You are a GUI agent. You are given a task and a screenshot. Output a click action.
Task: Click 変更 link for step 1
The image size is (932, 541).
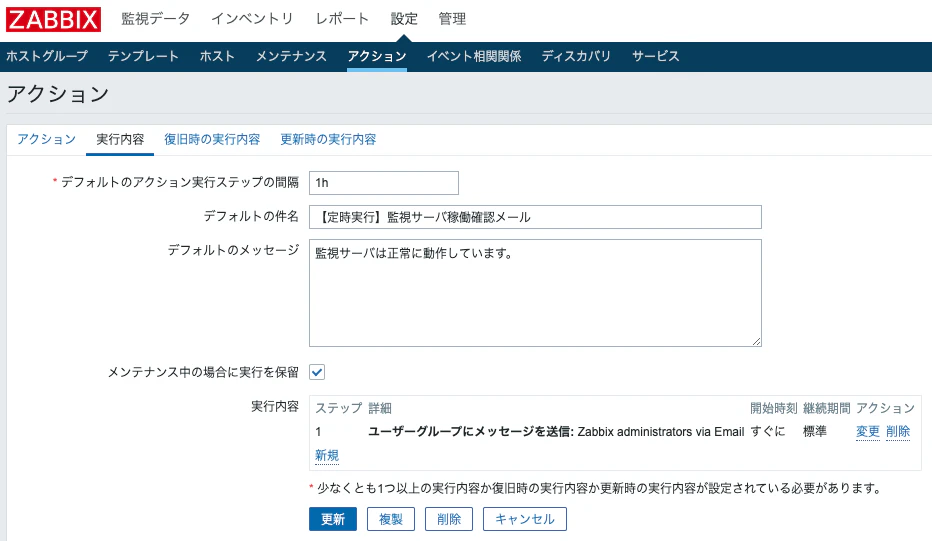(x=868, y=432)
